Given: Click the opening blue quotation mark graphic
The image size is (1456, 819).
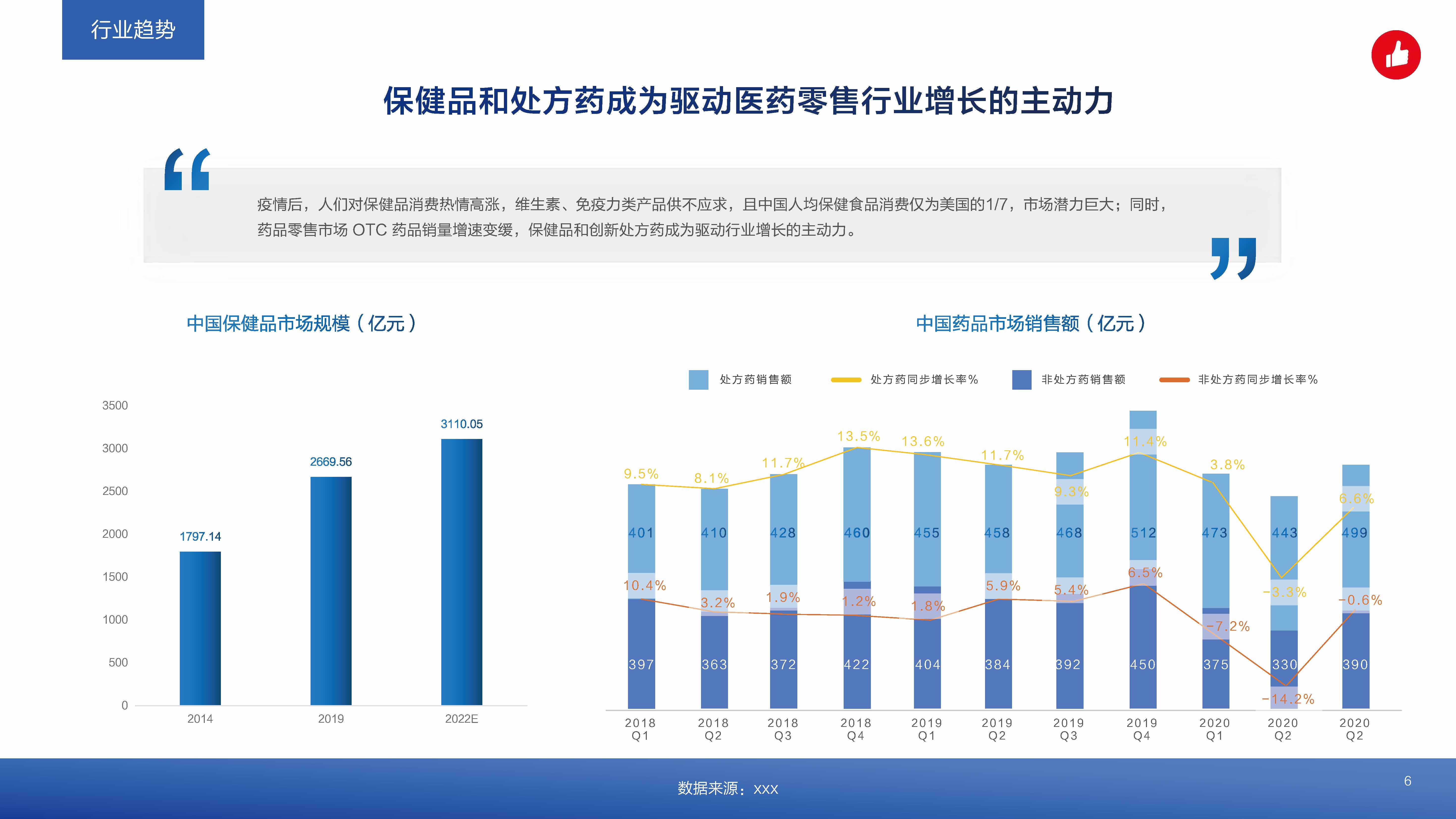Looking at the screenshot, I should point(187,169).
